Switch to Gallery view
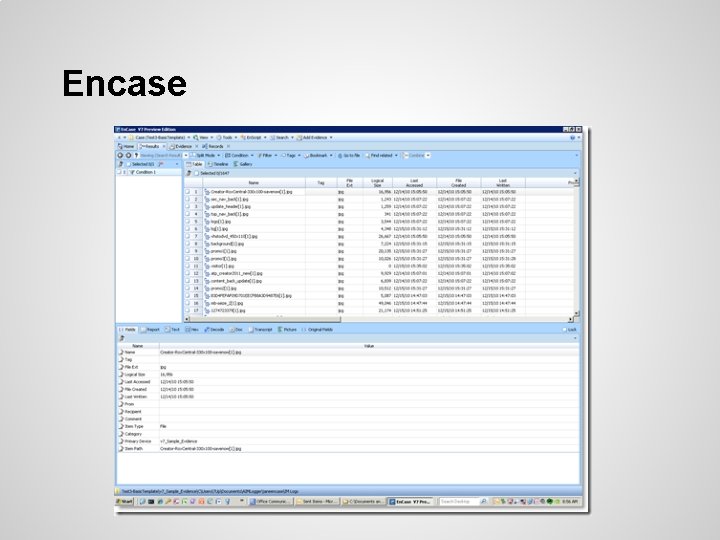 pyautogui.click(x=243, y=164)
